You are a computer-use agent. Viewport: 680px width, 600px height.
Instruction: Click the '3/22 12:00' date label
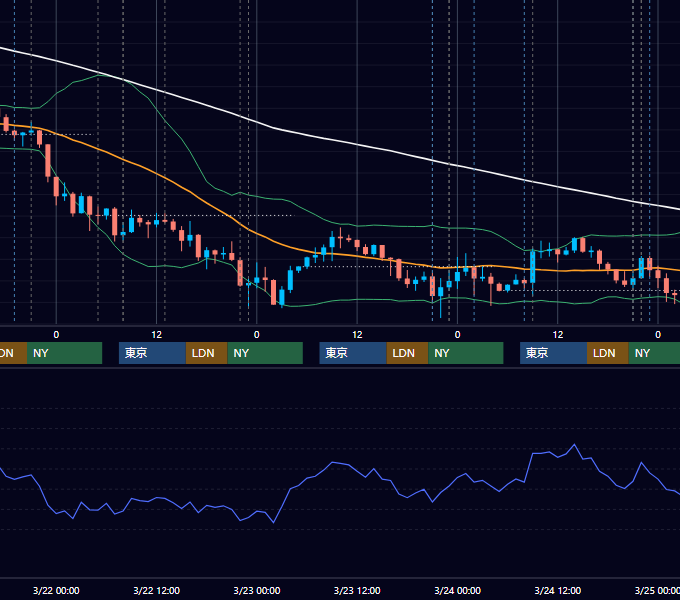(x=157, y=590)
